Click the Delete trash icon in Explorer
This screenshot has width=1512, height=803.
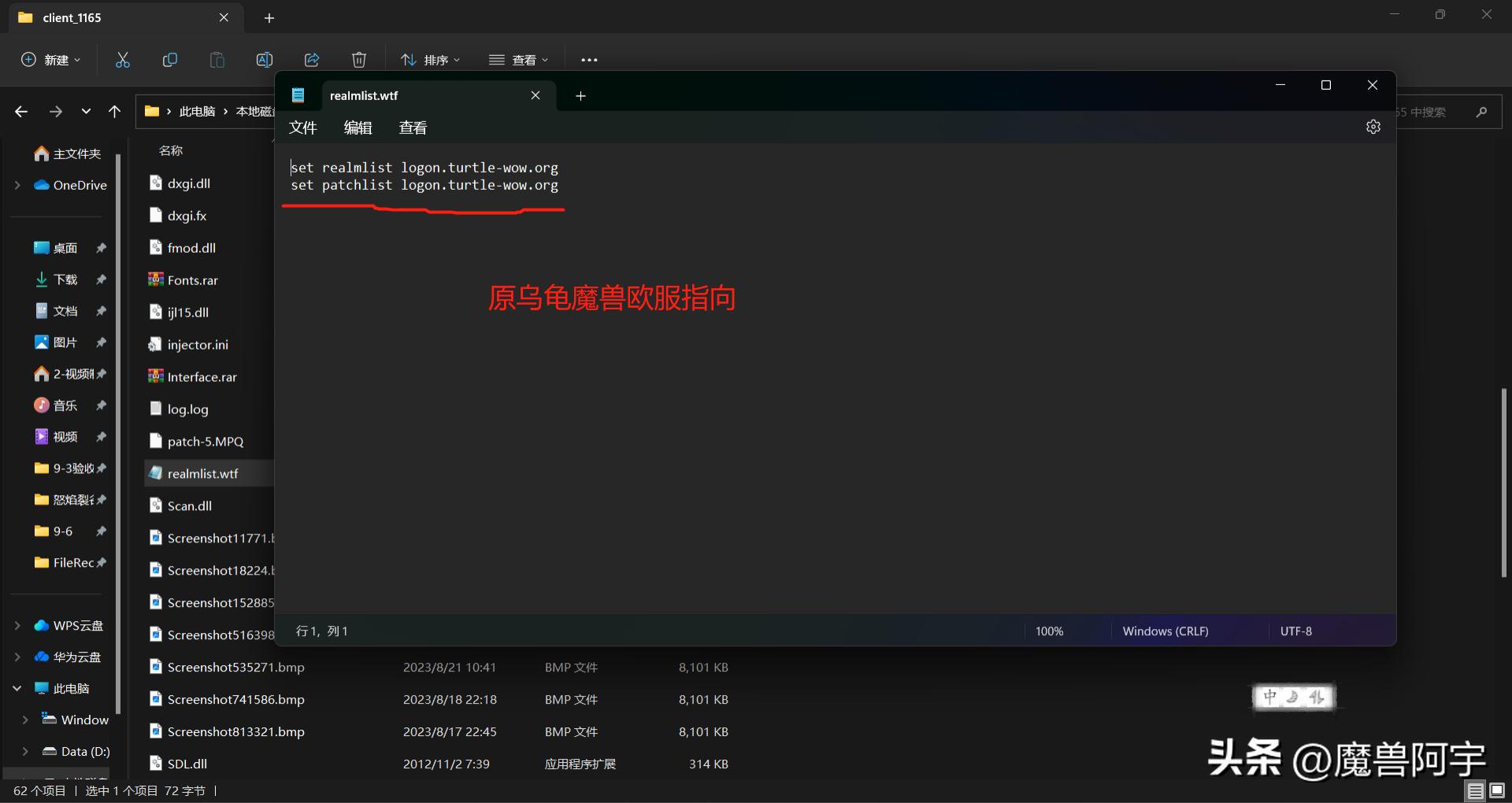coord(359,60)
